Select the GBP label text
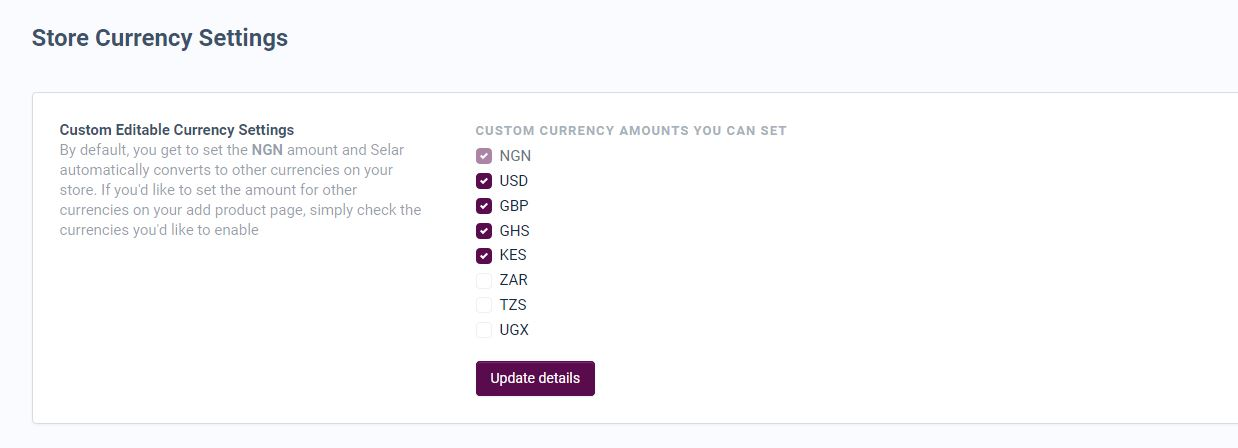 tap(514, 206)
